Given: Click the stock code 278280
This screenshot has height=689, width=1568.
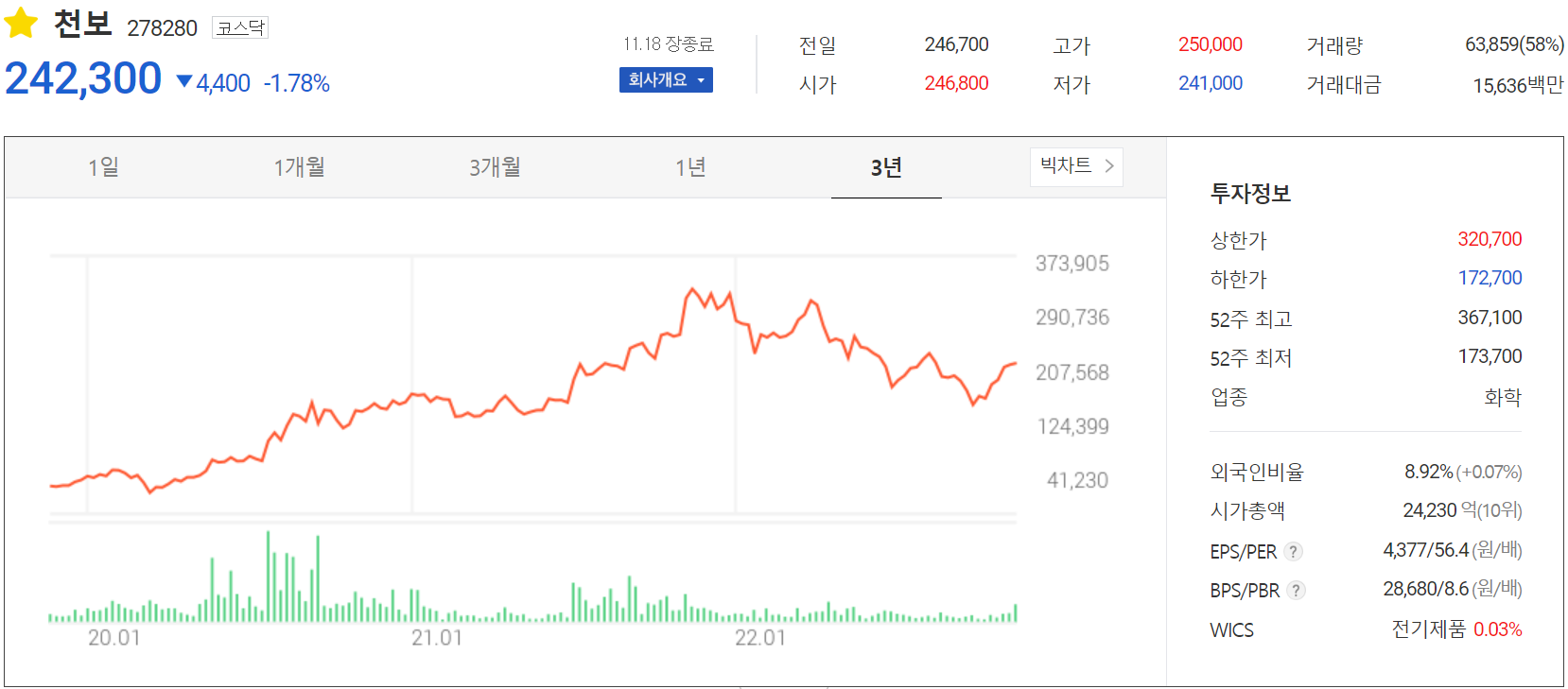Looking at the screenshot, I should pyautogui.click(x=162, y=28).
